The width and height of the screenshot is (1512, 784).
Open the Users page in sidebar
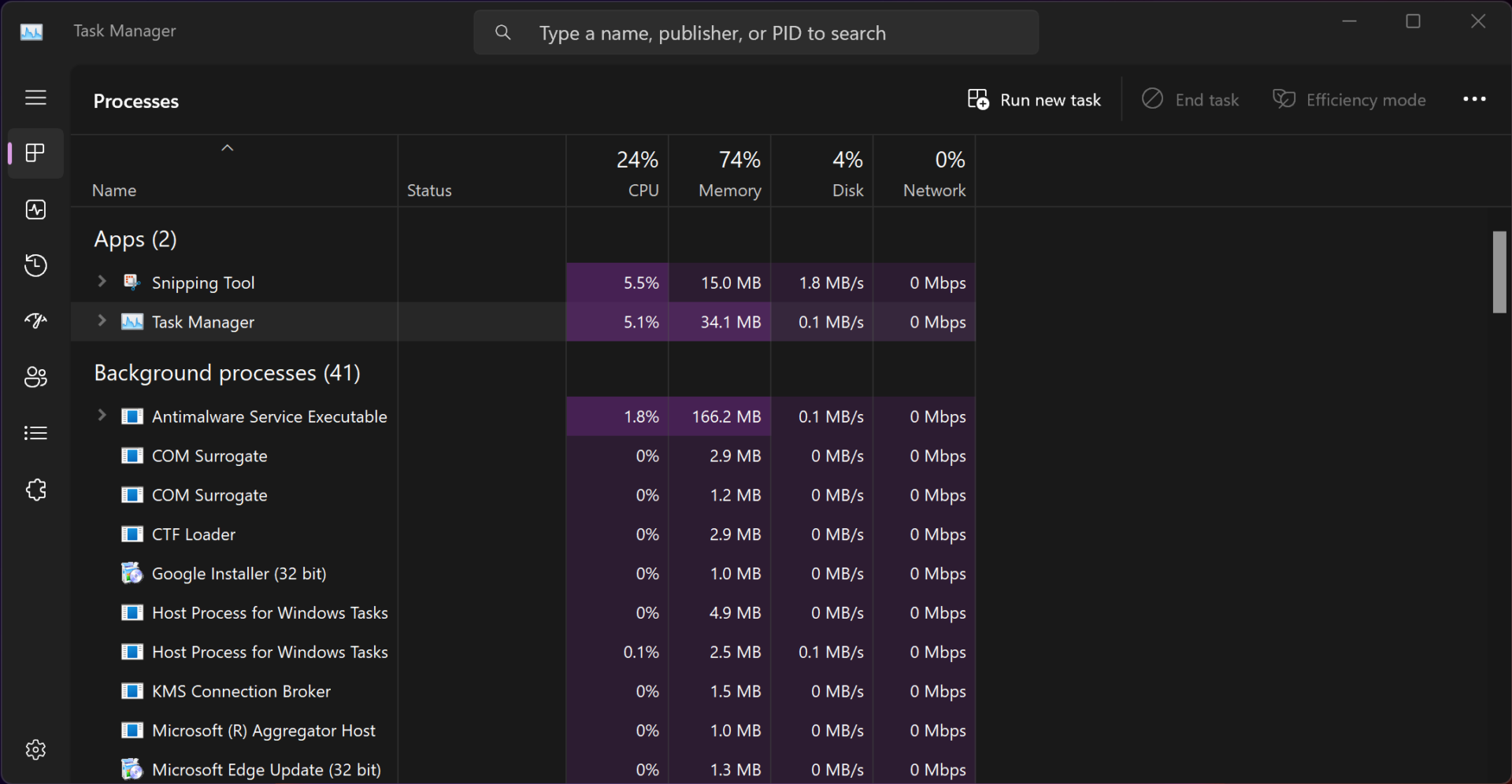[x=35, y=377]
